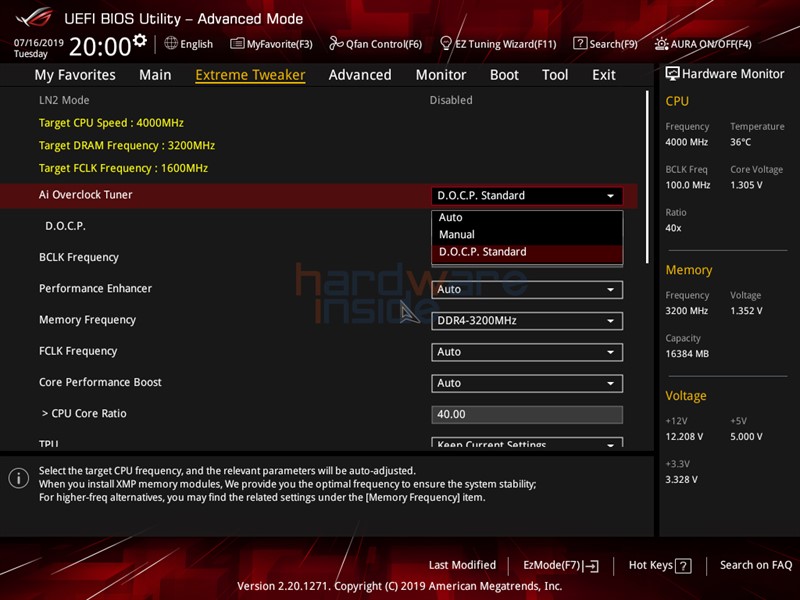Open the Core Performance Boost dropdown
This screenshot has height=600, width=800.
tap(527, 383)
